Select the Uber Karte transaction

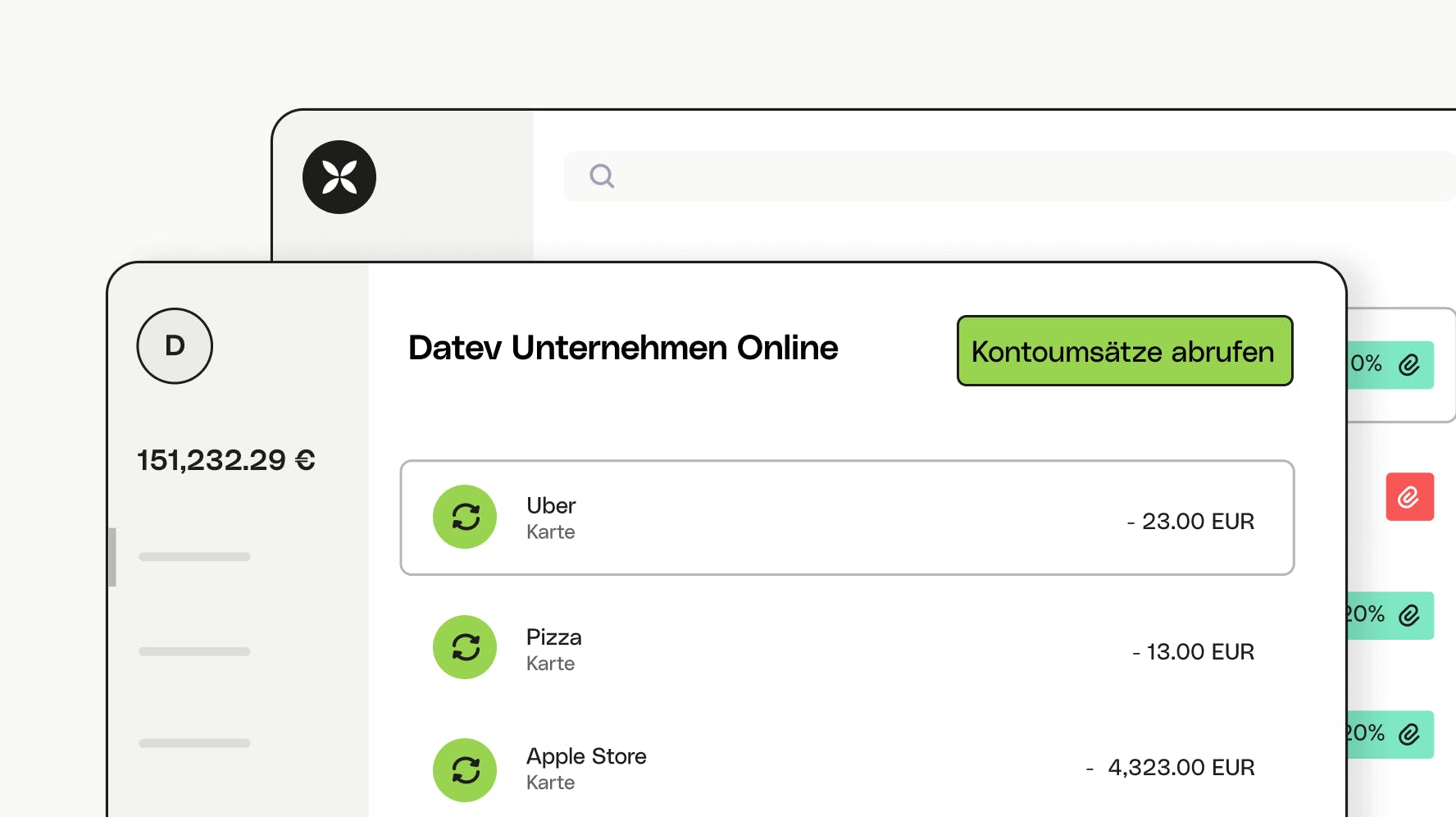click(846, 517)
